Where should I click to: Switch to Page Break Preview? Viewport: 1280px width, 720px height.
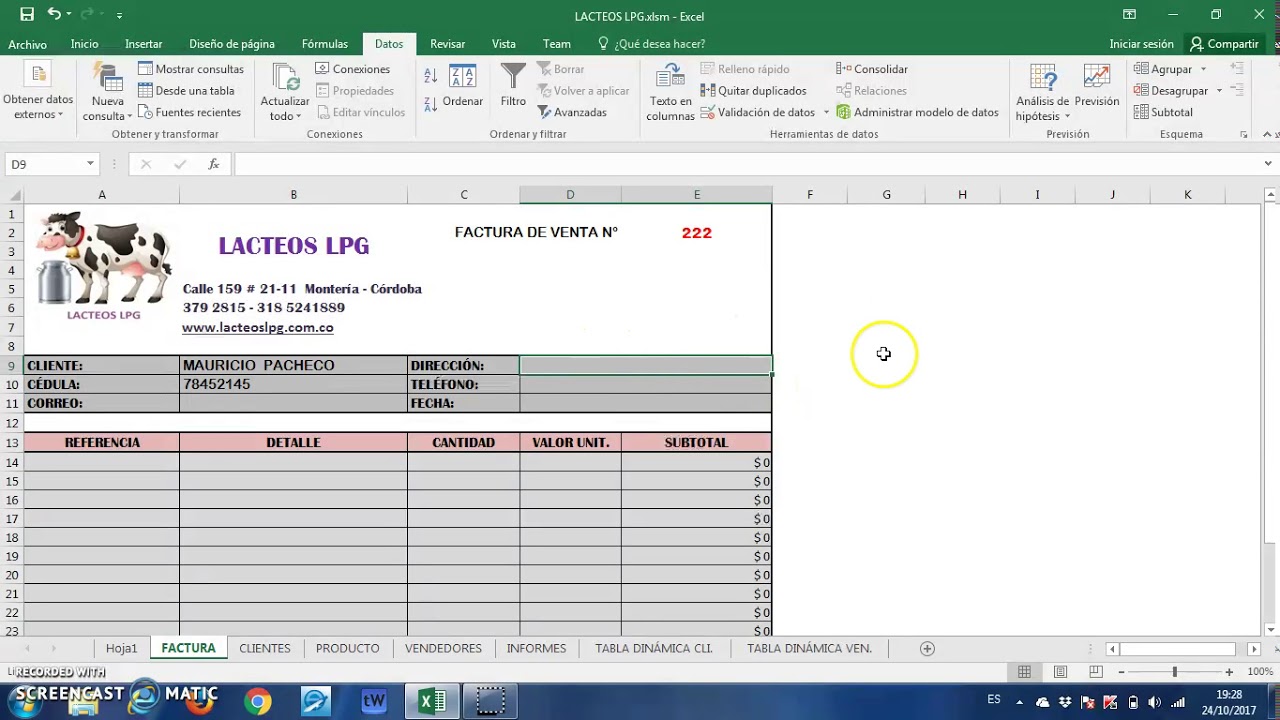pyautogui.click(x=1096, y=672)
